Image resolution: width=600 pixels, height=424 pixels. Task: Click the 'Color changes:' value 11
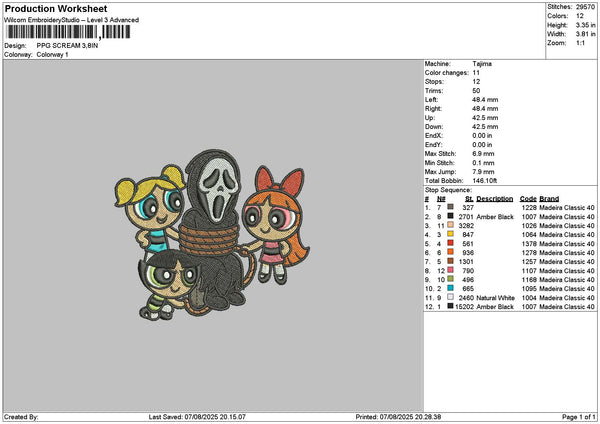click(x=476, y=73)
